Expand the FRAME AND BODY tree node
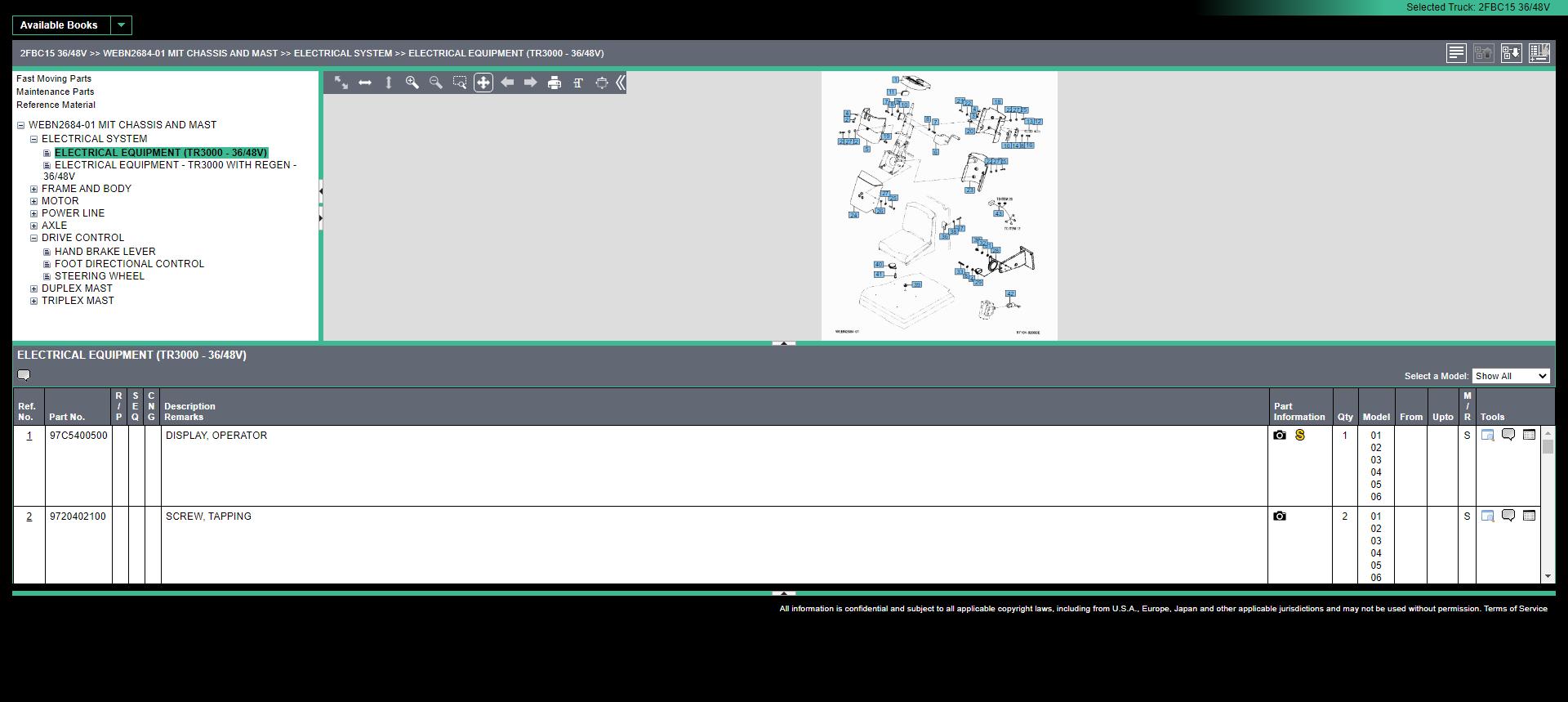 tap(34, 189)
